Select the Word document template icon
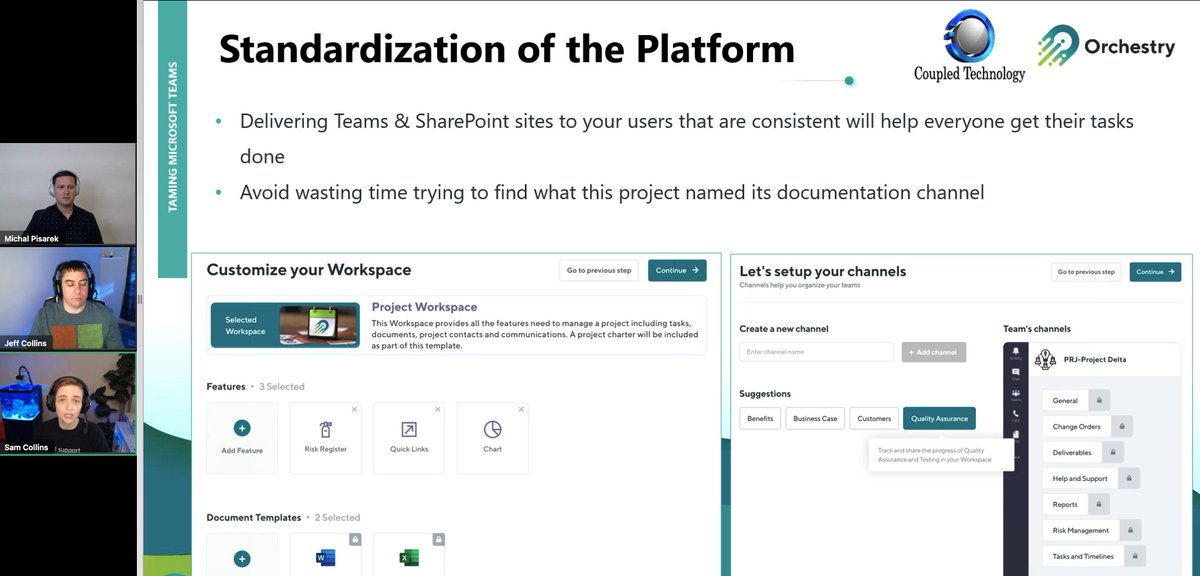Viewport: 1200px width, 576px height. (x=325, y=558)
